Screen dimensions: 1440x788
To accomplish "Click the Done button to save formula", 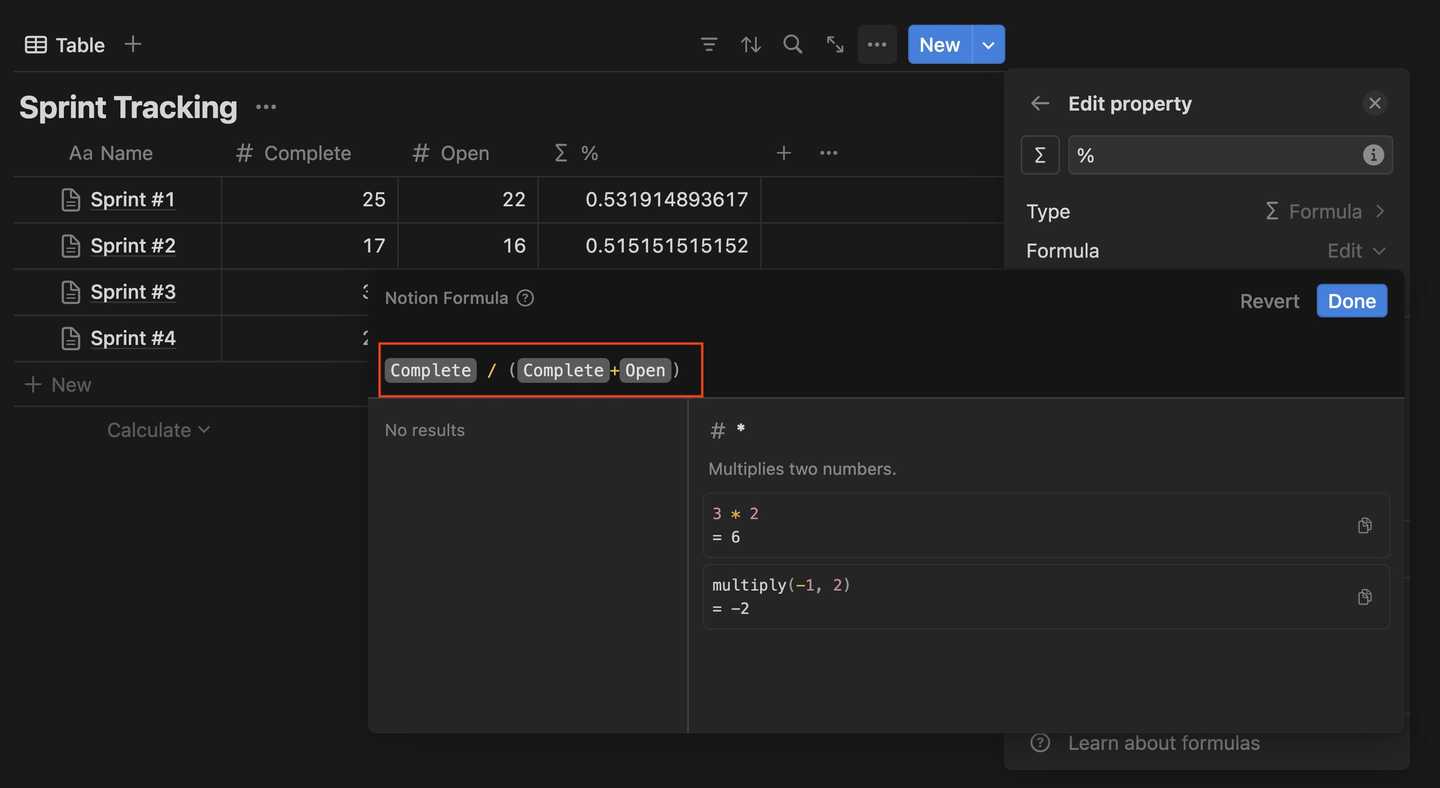I will pyautogui.click(x=1351, y=300).
